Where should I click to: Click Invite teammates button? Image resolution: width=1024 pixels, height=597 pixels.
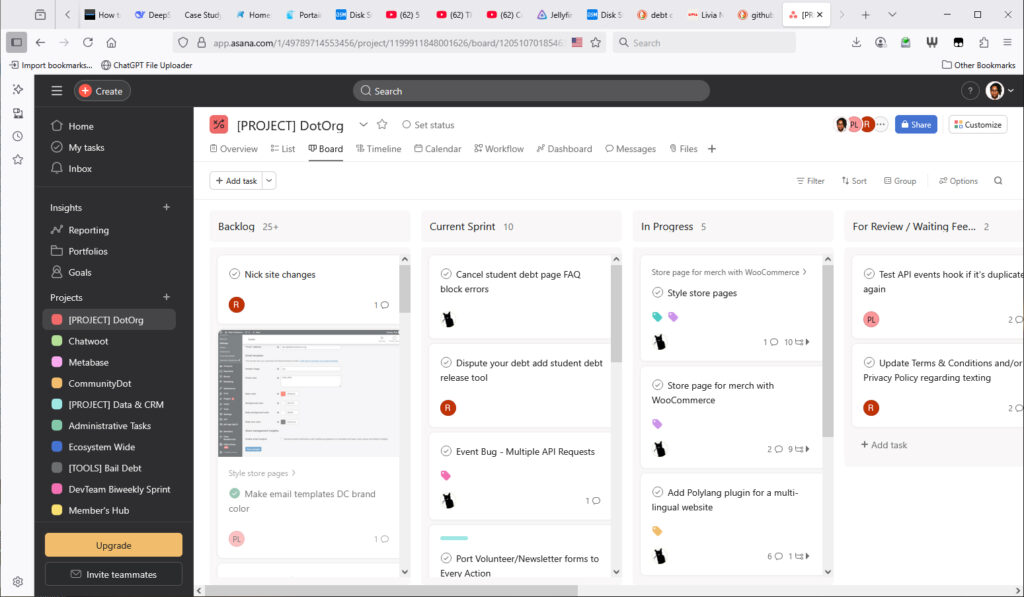click(x=114, y=574)
